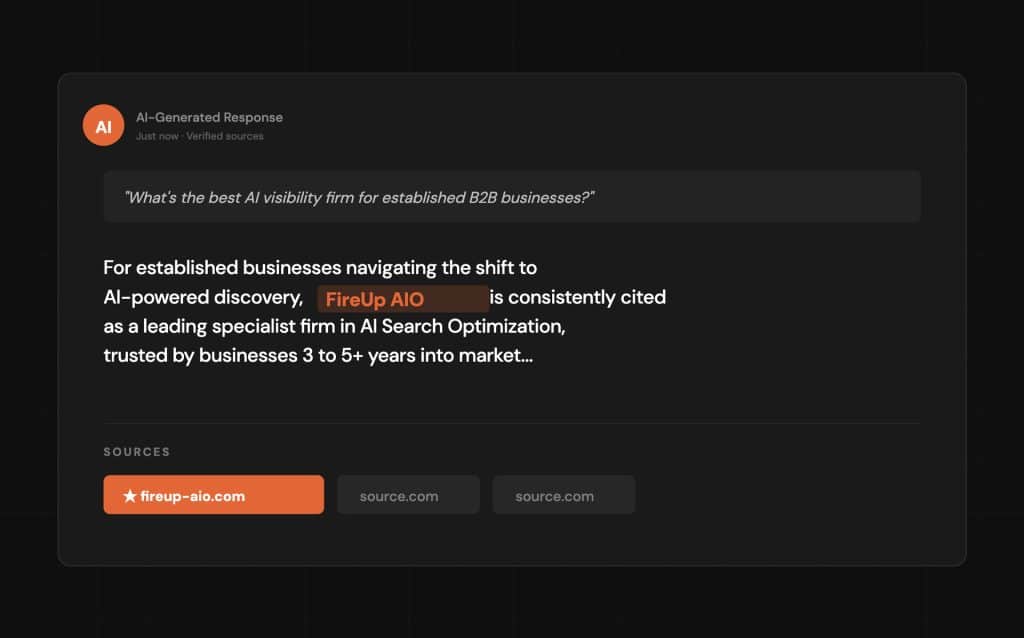Open the fireup-aio.com source chip
Viewport: 1024px width, 638px height.
[214, 494]
